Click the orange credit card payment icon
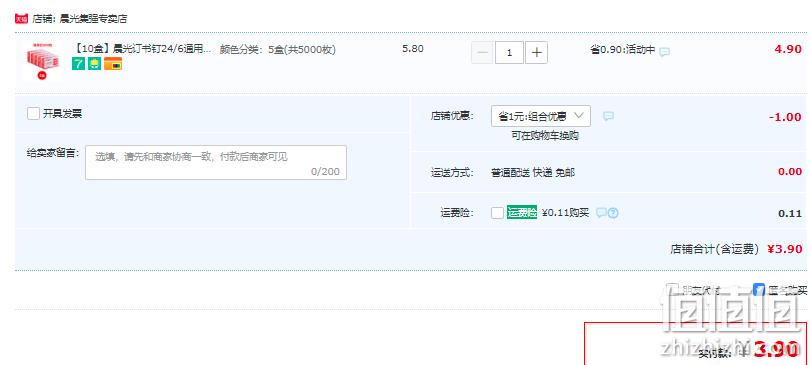 coord(113,64)
